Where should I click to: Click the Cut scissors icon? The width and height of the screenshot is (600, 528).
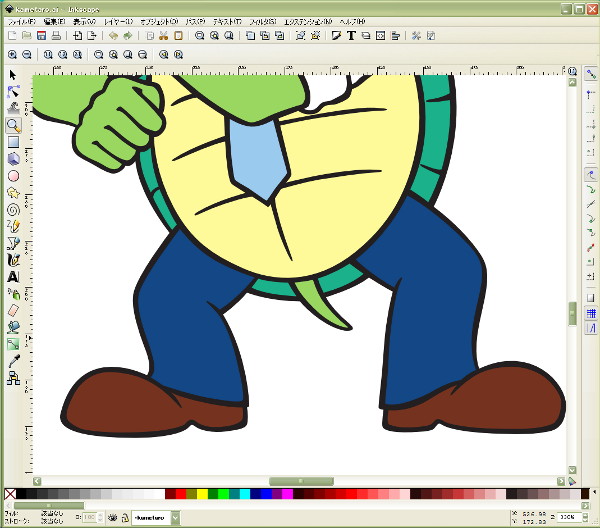click(164, 36)
